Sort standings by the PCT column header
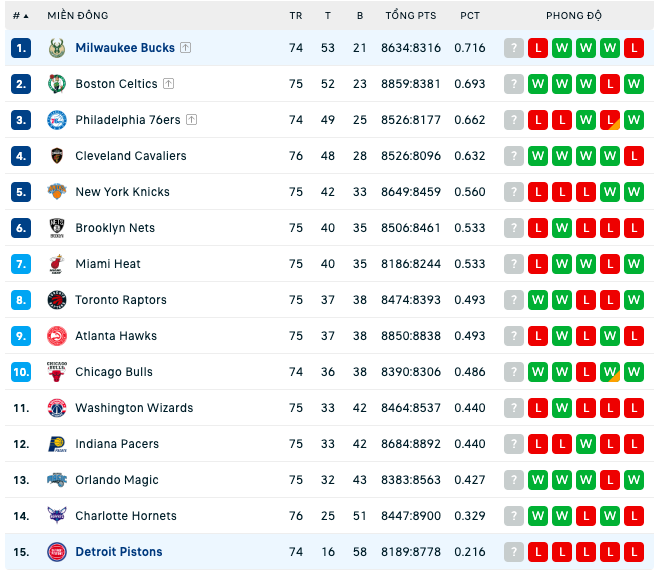Image resolution: width=659 pixels, height=574 pixels. [469, 16]
